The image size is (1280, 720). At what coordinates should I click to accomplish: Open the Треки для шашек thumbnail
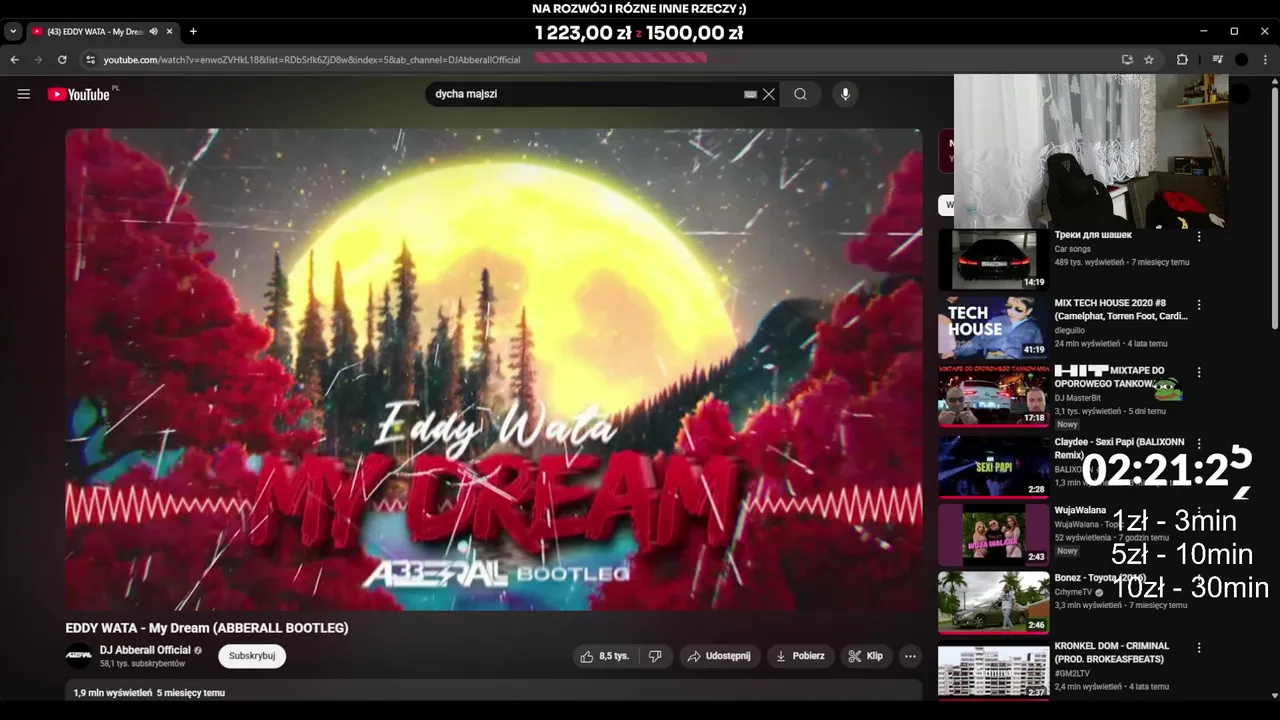click(x=994, y=259)
